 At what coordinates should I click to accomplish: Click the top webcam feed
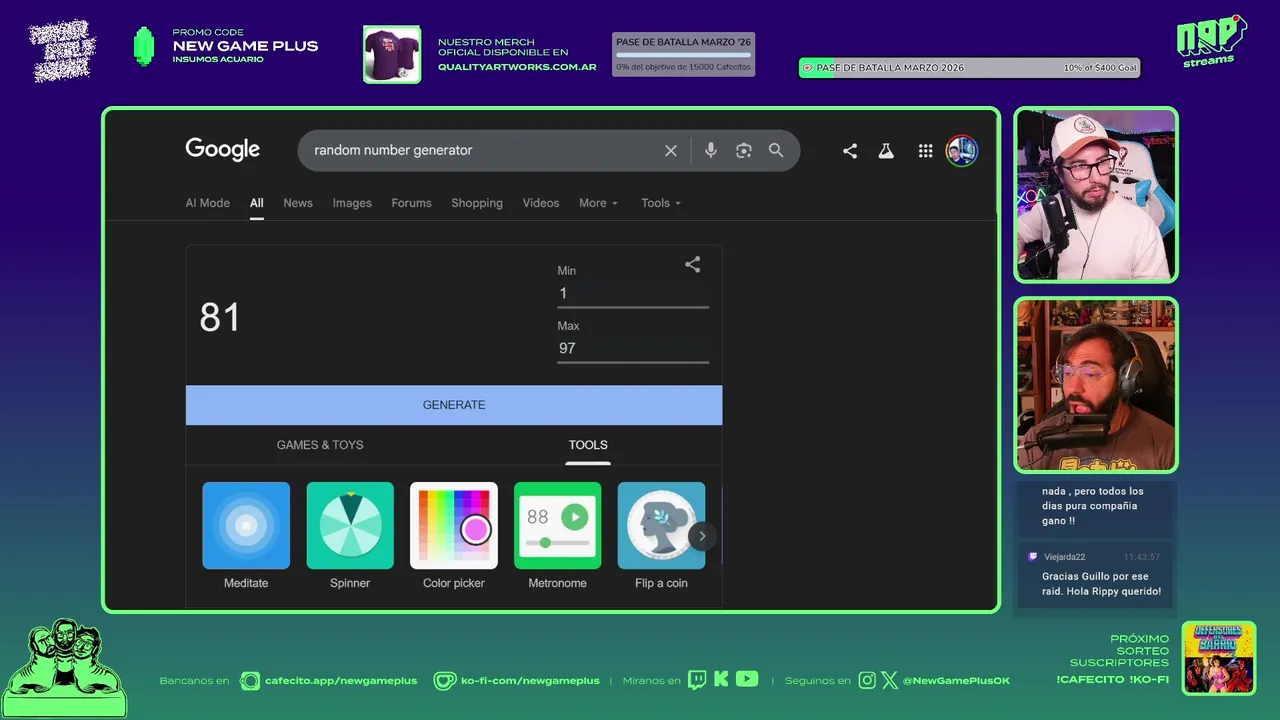[1096, 195]
